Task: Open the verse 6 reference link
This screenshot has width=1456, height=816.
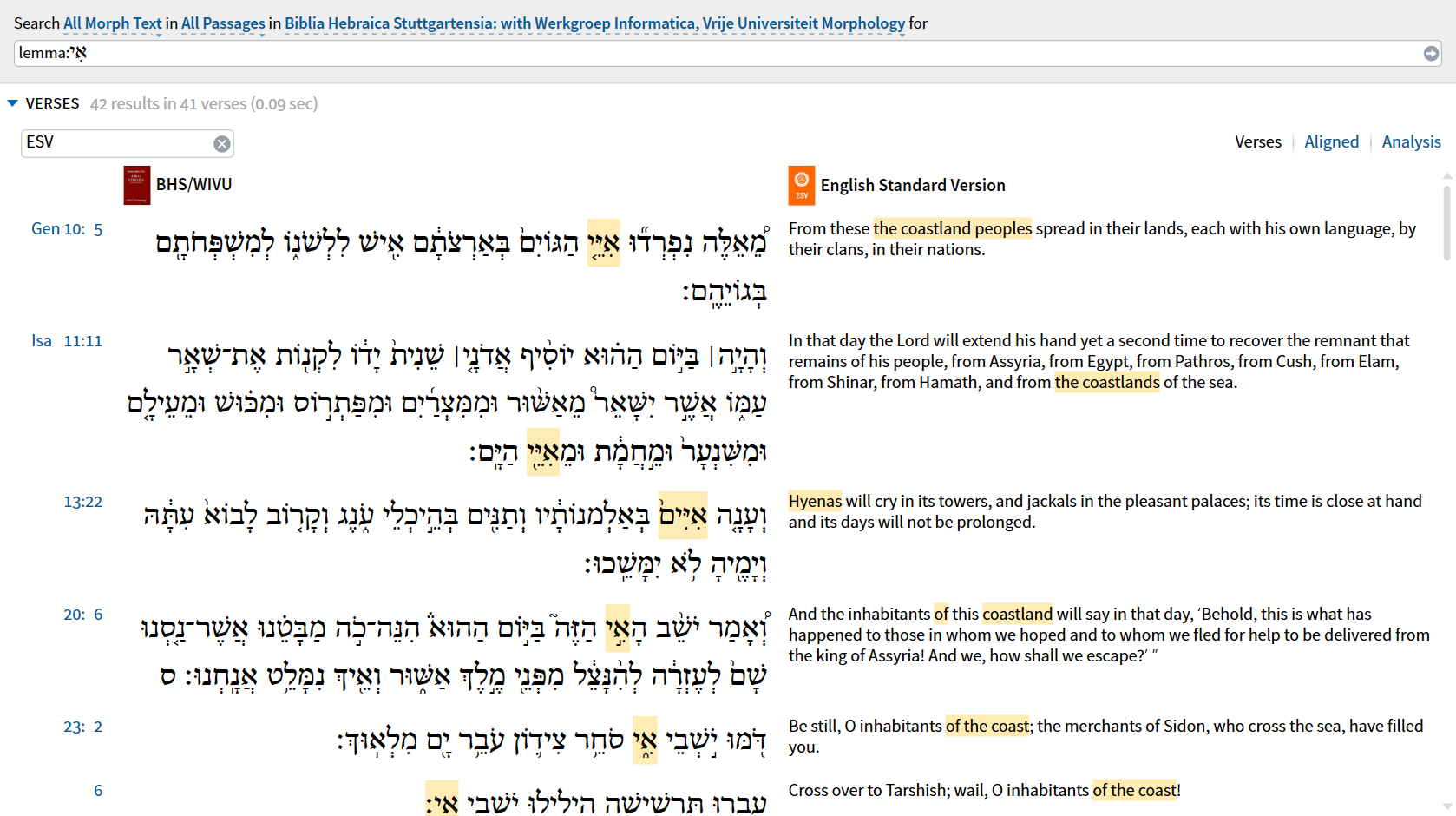Action: pyautogui.click(x=98, y=791)
